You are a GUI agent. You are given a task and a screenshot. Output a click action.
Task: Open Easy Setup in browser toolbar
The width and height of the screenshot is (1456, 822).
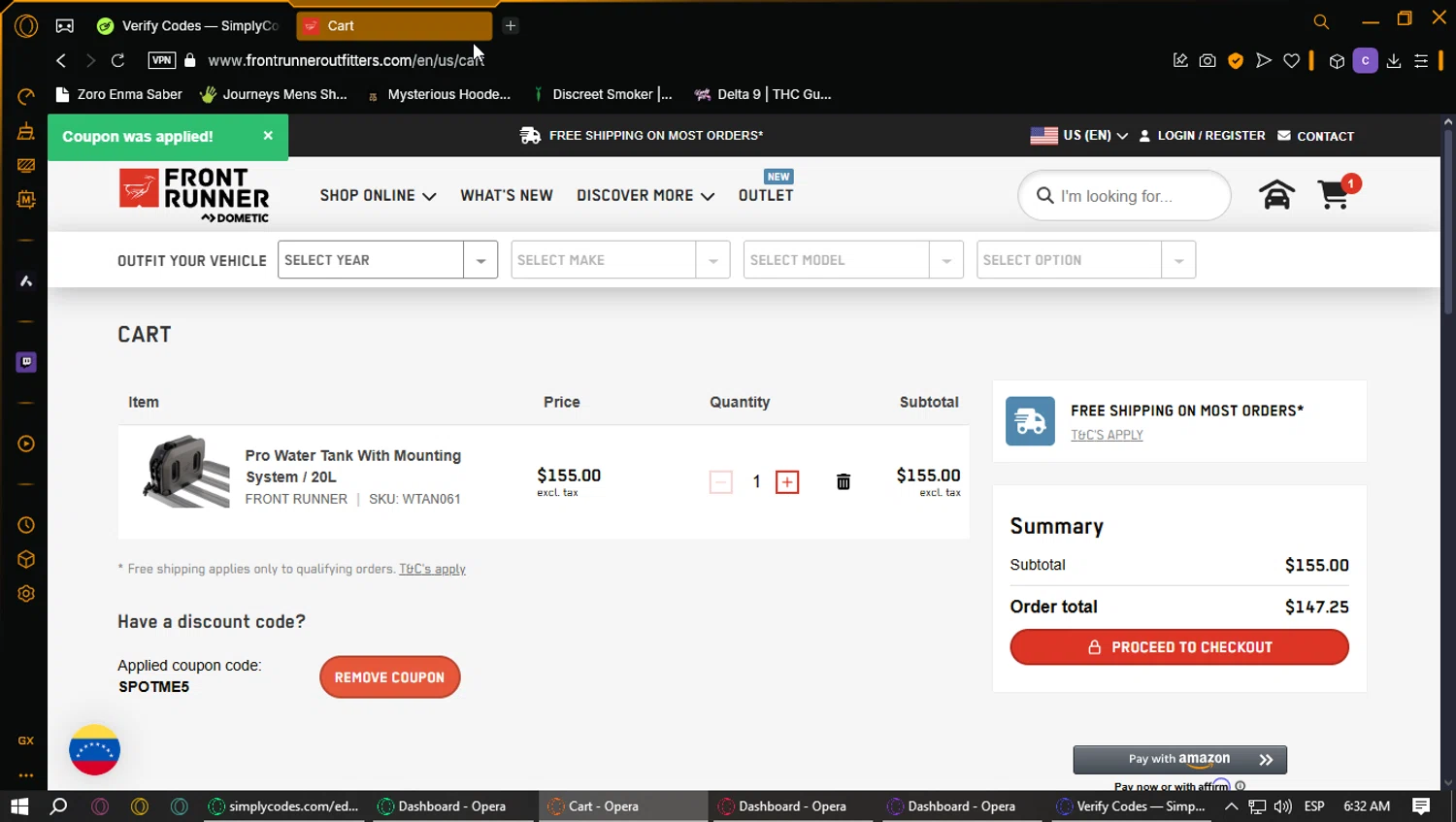pyautogui.click(x=1421, y=60)
